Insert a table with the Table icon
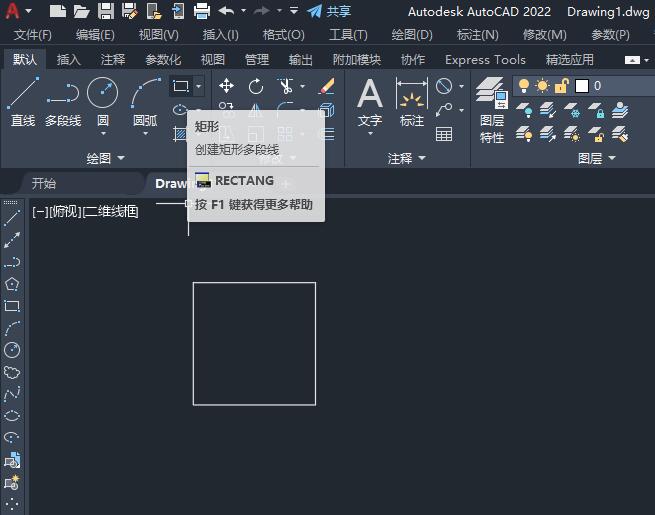 click(444, 134)
